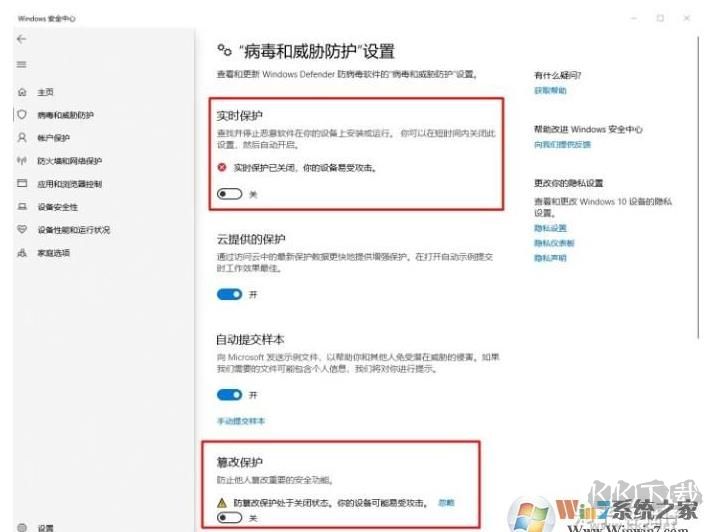Image resolution: width=704 pixels, height=532 pixels.
Task: Click the 篡改保护 heading
Action: click(239, 462)
